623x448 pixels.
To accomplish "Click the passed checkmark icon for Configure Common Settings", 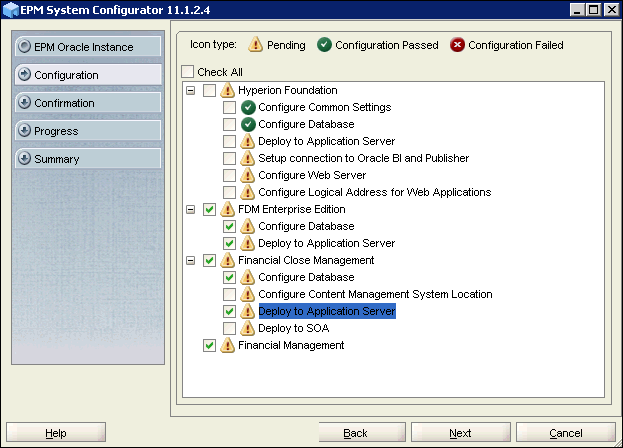I will [x=248, y=107].
